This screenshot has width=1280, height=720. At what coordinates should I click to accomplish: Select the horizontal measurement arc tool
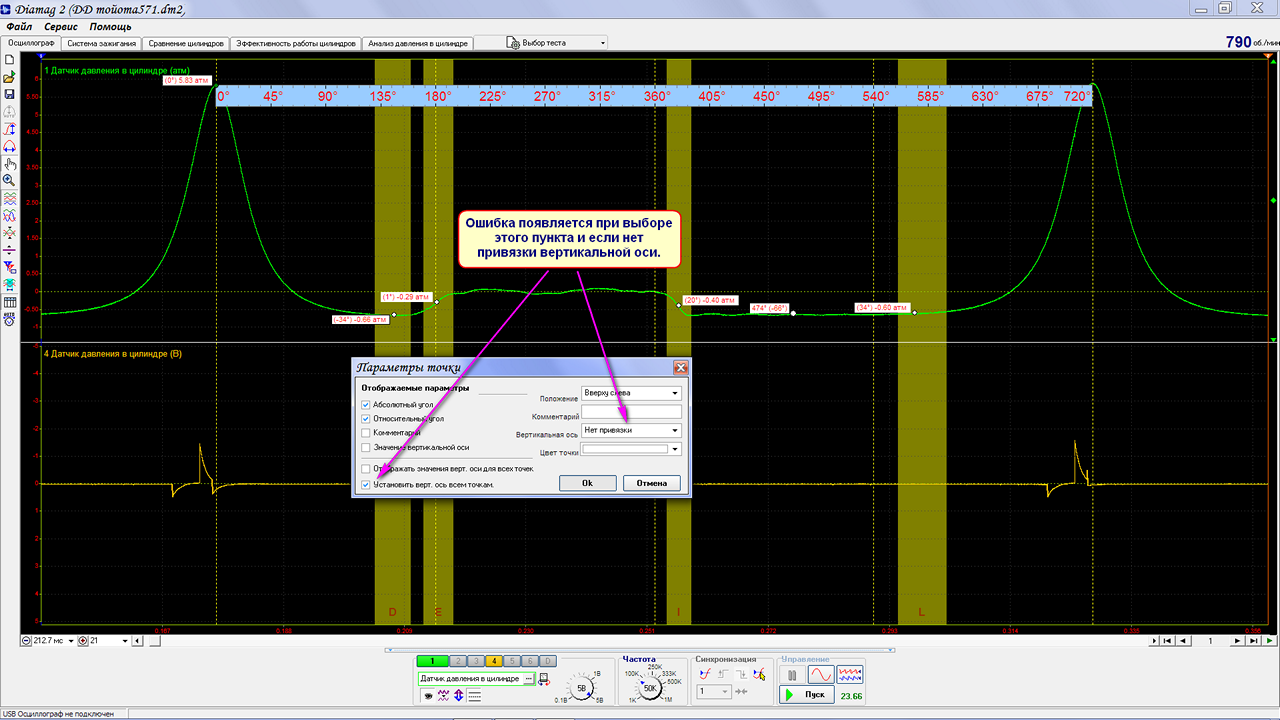coord(9,146)
